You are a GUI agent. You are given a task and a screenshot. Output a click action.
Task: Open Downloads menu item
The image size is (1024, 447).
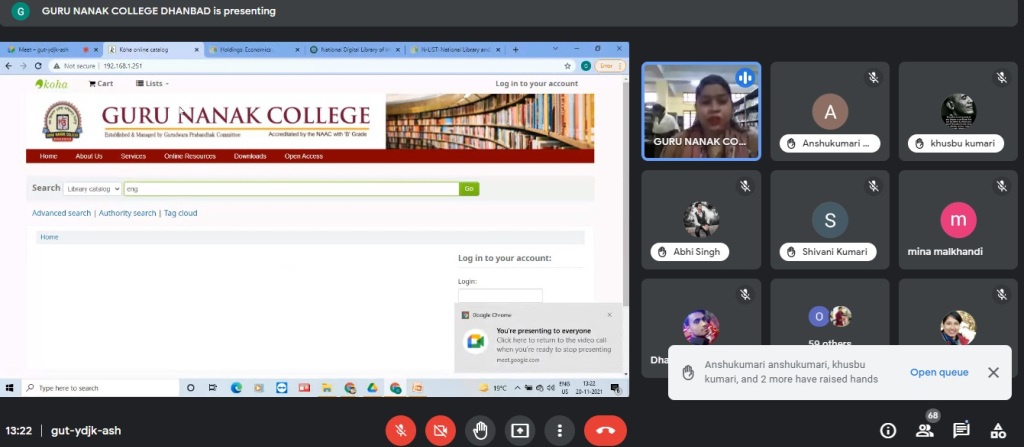(x=250, y=156)
